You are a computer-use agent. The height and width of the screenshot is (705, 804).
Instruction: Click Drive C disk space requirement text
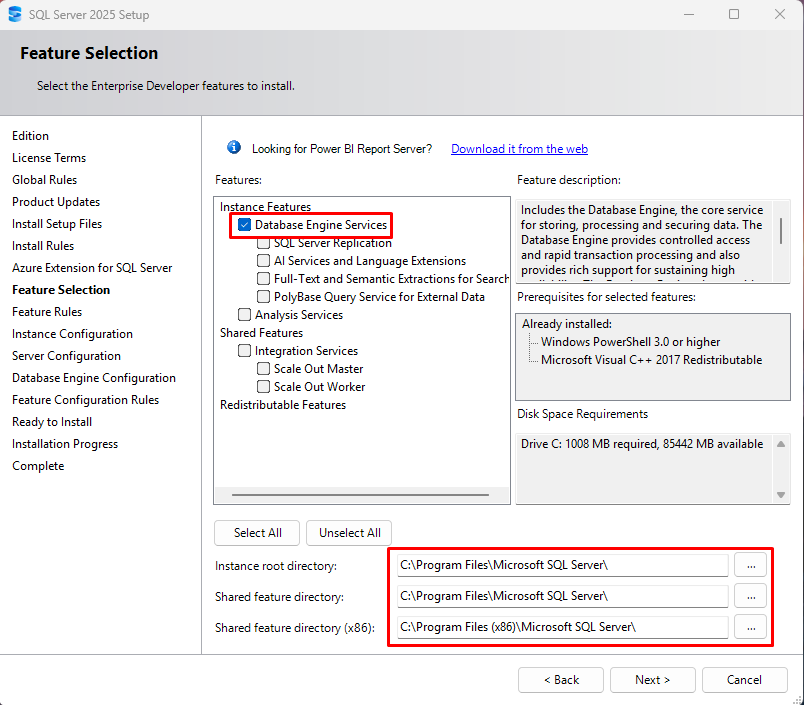click(642, 444)
